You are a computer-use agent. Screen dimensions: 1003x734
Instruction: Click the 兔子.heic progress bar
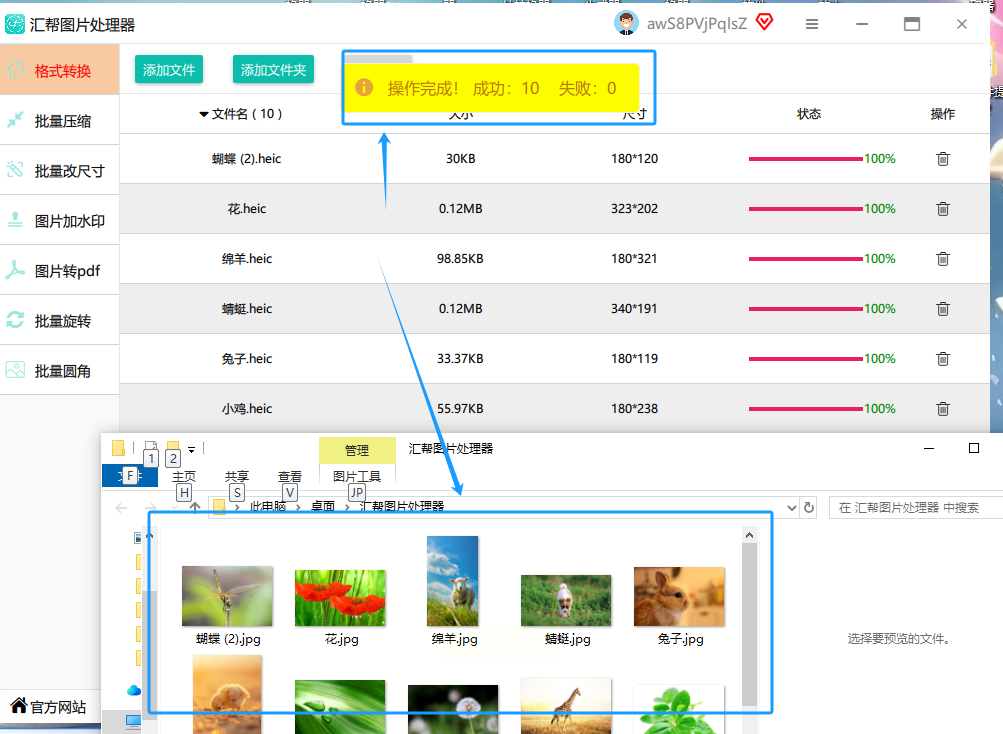click(805, 359)
